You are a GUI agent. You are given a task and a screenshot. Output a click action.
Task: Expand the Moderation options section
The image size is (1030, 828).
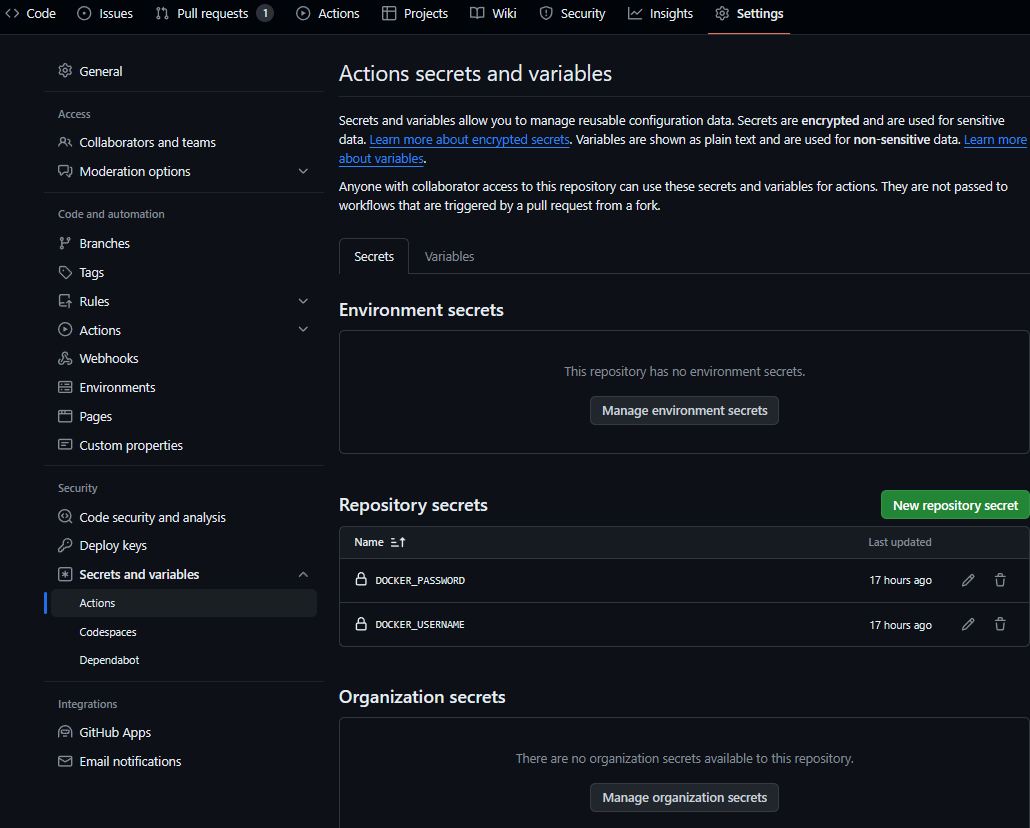tap(303, 171)
